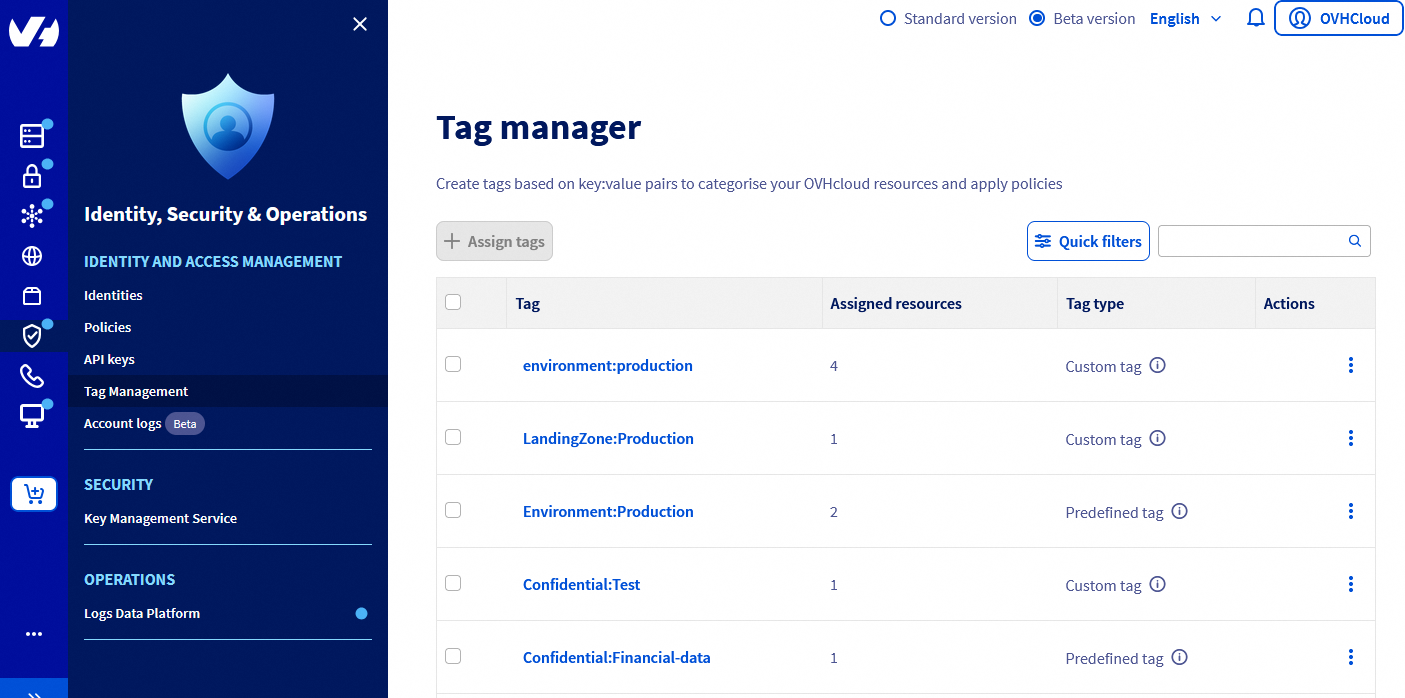Tick the checkbox next to environment:production
1405x698 pixels.
click(453, 364)
